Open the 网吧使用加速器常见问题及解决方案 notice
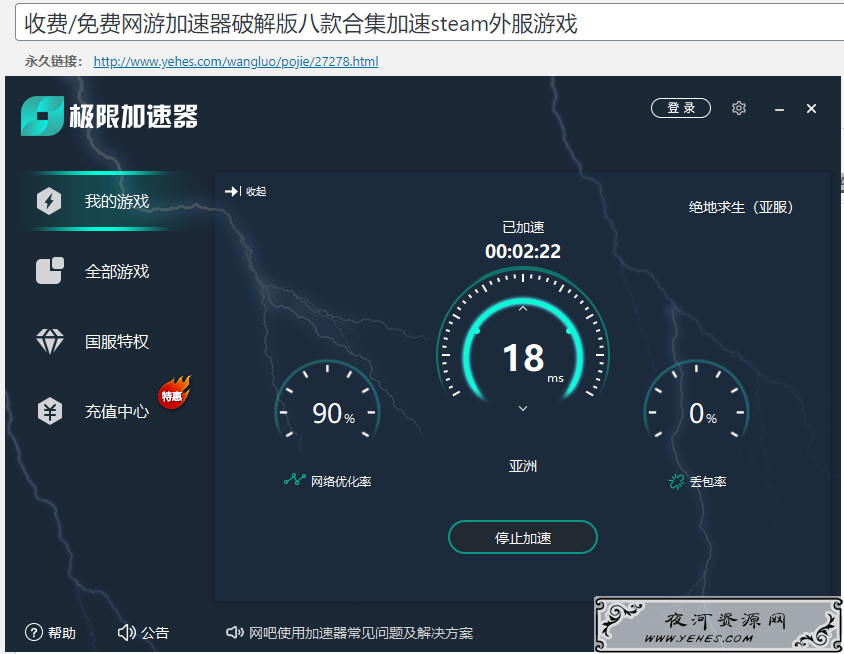Viewport: 844px width, 654px height. click(361, 632)
